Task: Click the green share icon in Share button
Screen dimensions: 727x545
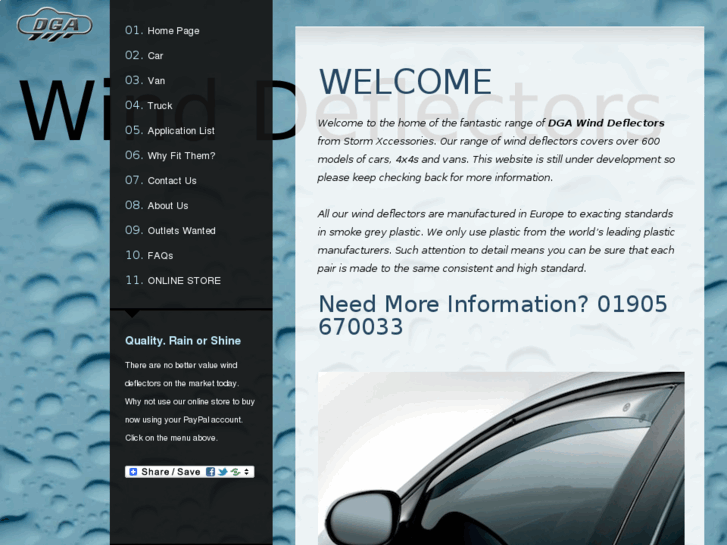Action: point(235,472)
